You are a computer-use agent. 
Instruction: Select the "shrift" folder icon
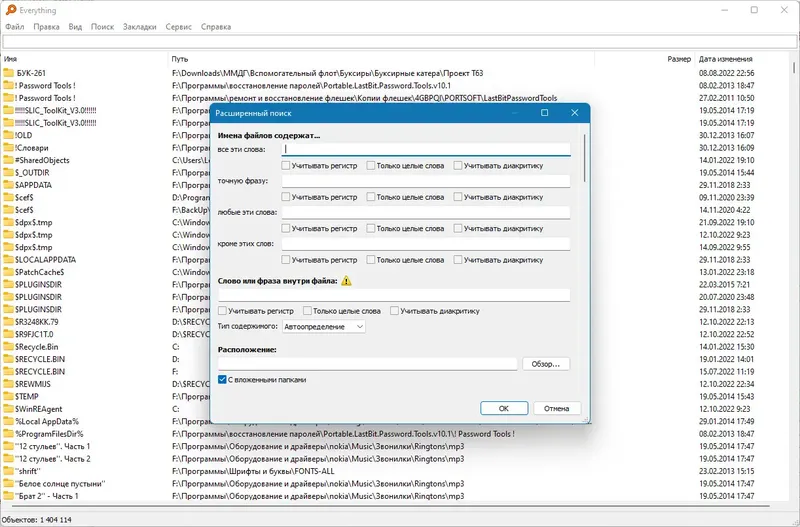[8, 471]
